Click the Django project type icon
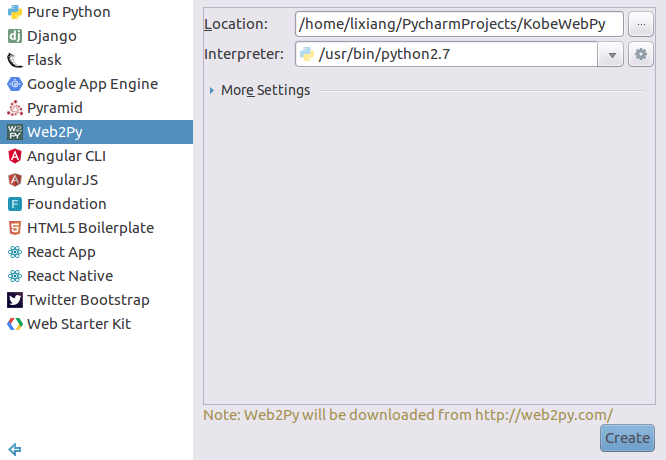The width and height of the screenshot is (666, 460). coord(15,36)
